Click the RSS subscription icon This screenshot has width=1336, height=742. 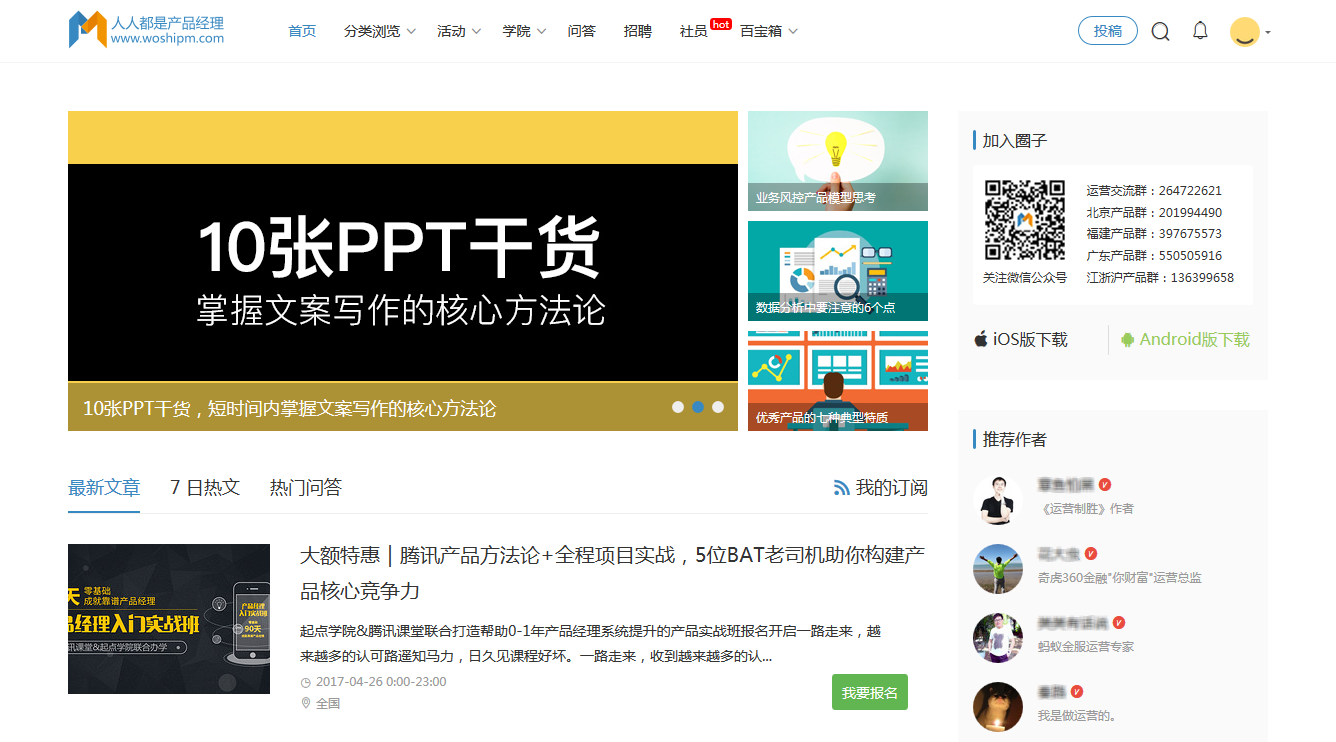tap(842, 488)
